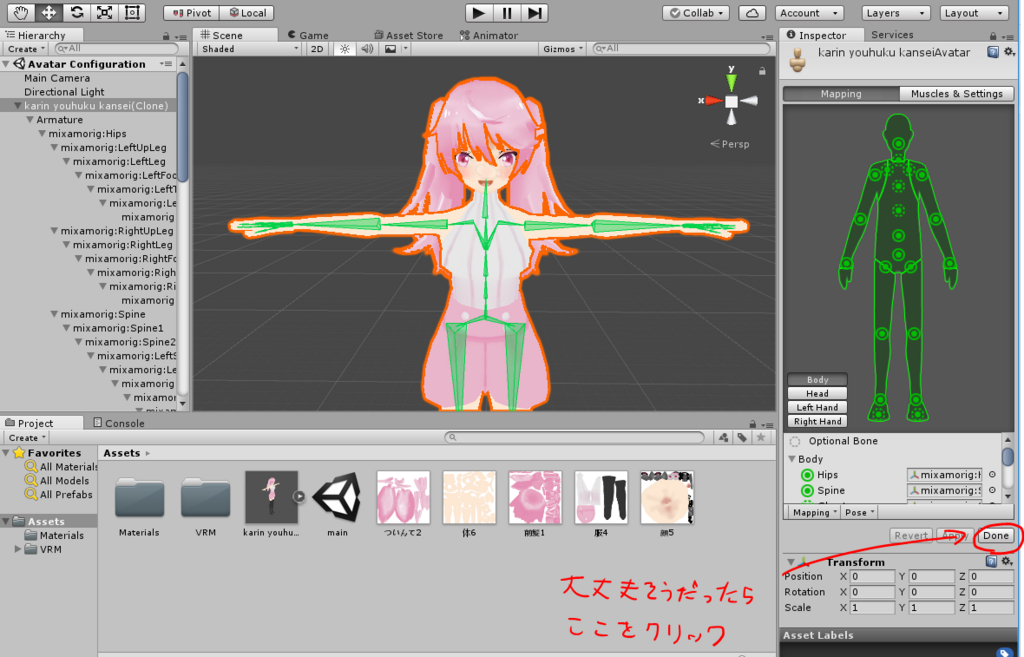The image size is (1024, 657).
Task: Select Directional Light in Hierarchy
Action: pyautogui.click(x=64, y=92)
